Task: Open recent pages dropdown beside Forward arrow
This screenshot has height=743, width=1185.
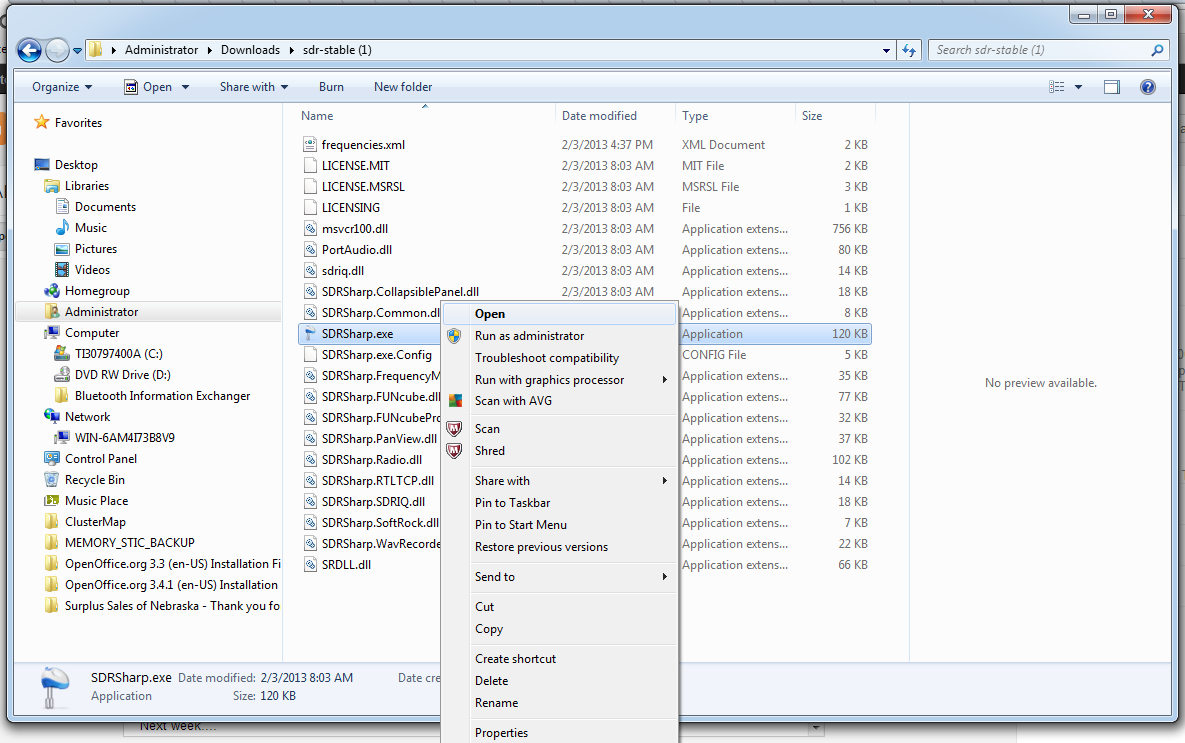Action: tap(77, 51)
